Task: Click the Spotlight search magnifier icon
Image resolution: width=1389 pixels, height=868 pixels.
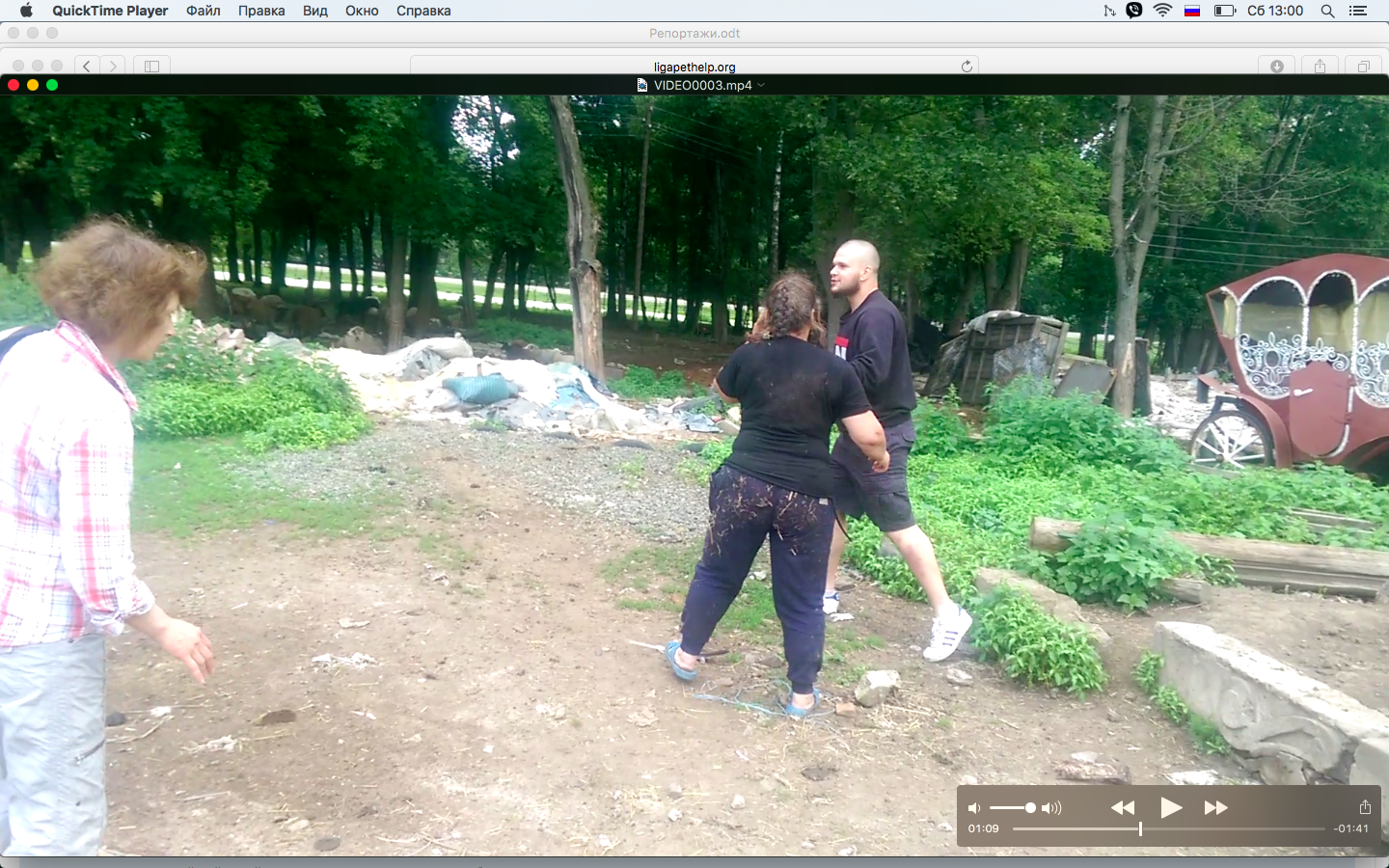Action: point(1327,11)
